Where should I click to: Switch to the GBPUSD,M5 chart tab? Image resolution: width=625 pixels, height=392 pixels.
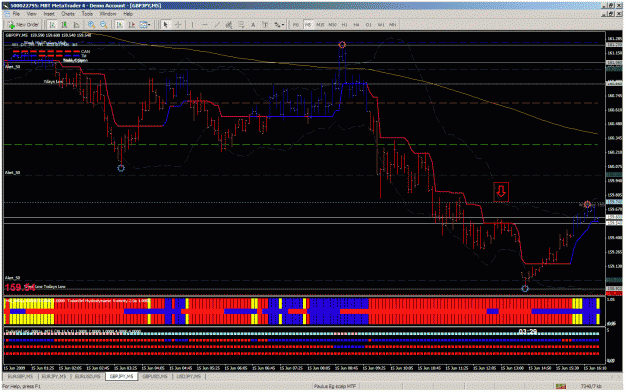pyautogui.click(x=155, y=376)
